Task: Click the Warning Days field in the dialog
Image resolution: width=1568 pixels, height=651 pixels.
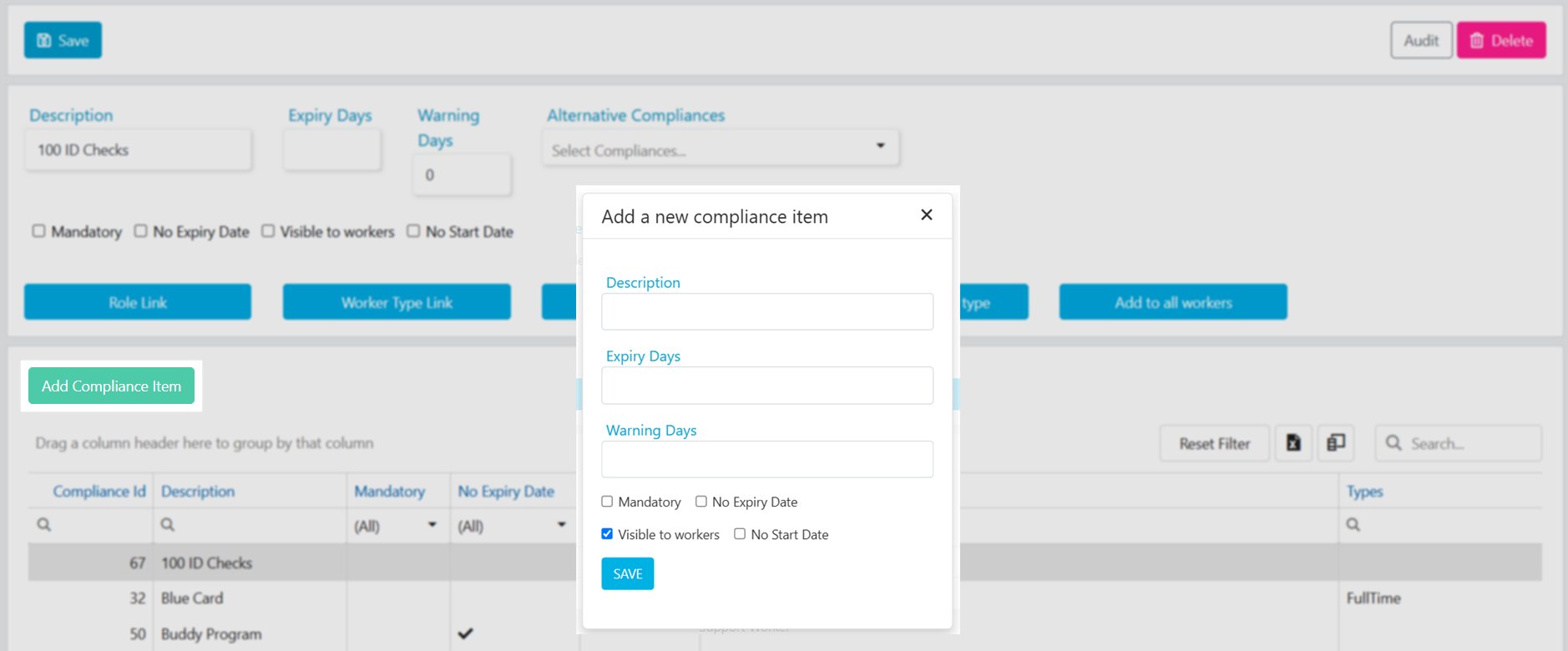Action: pos(767,459)
